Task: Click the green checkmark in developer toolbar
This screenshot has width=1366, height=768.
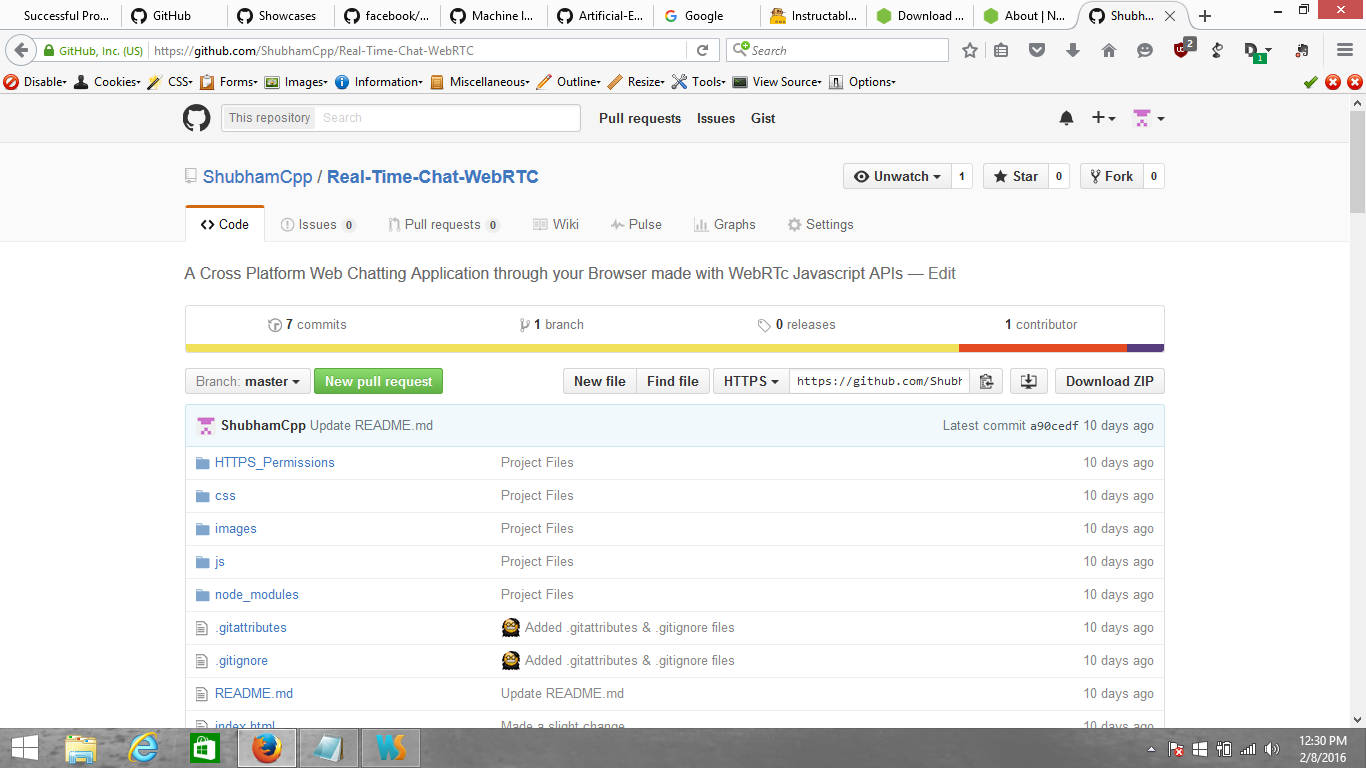Action: point(1311,82)
